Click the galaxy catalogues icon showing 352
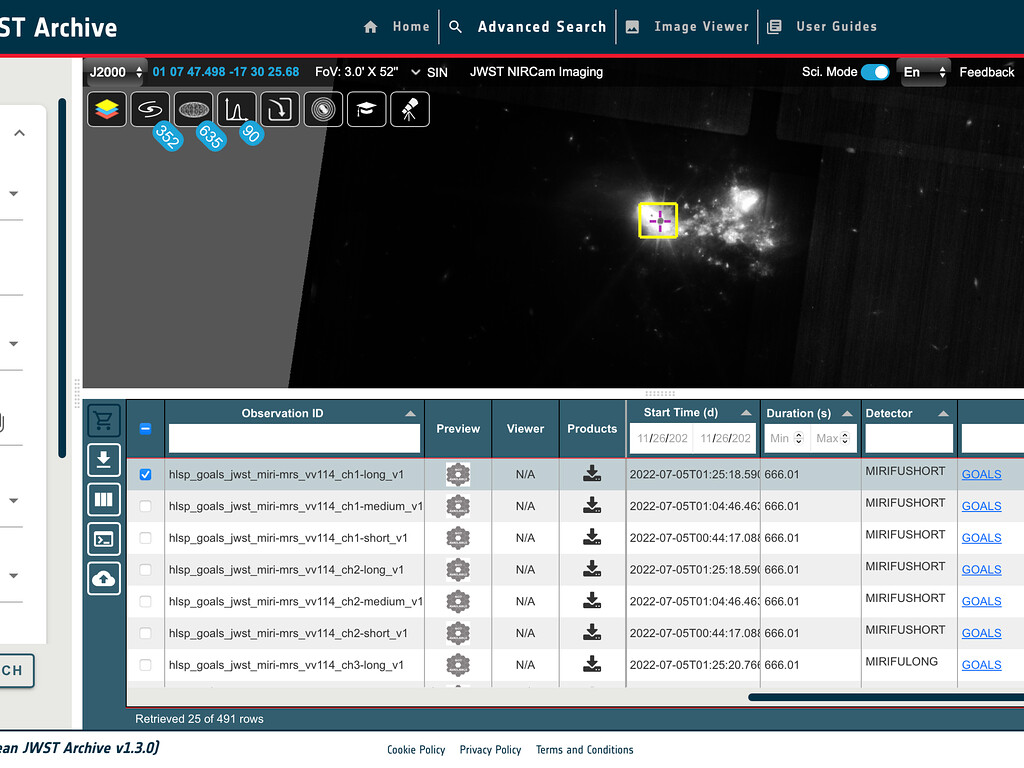Viewport: 1024px width, 768px height. 150,109
